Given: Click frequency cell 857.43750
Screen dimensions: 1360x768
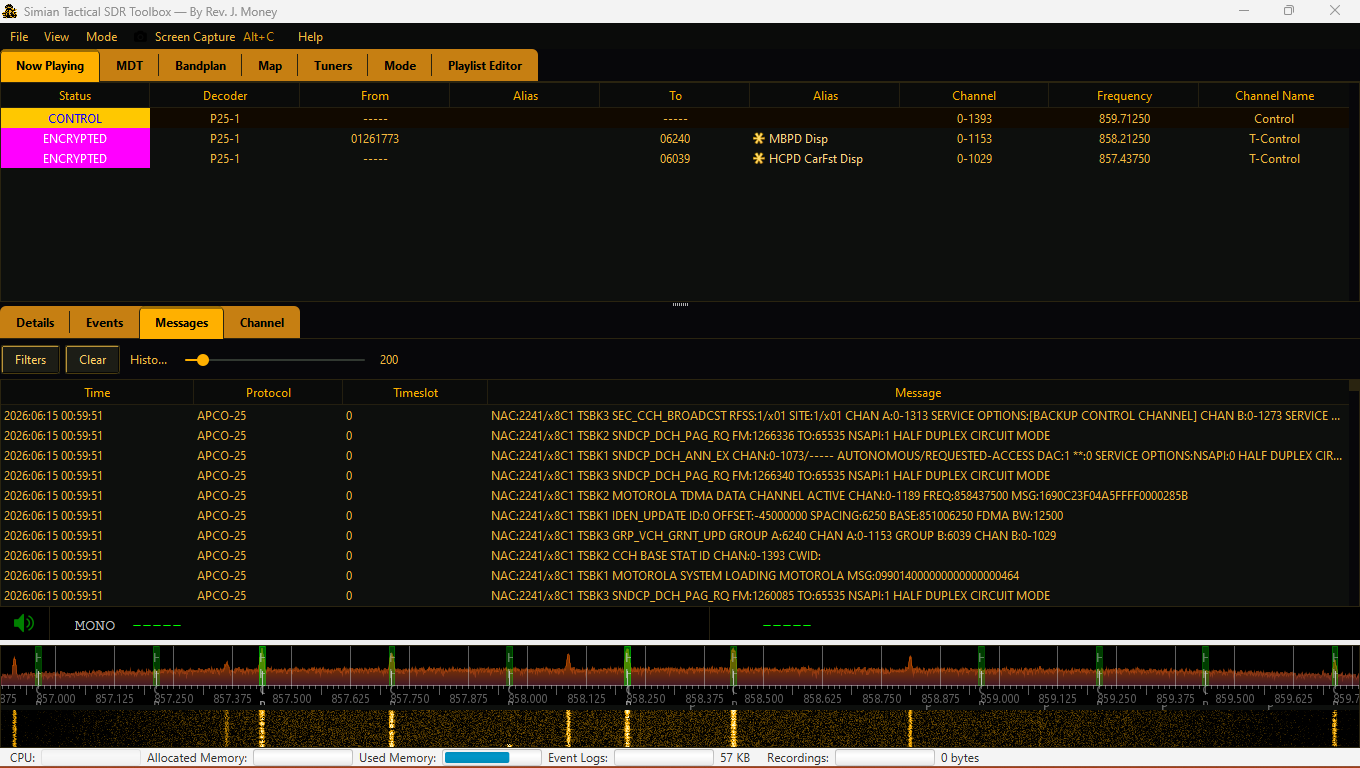Looking at the screenshot, I should point(1124,159).
